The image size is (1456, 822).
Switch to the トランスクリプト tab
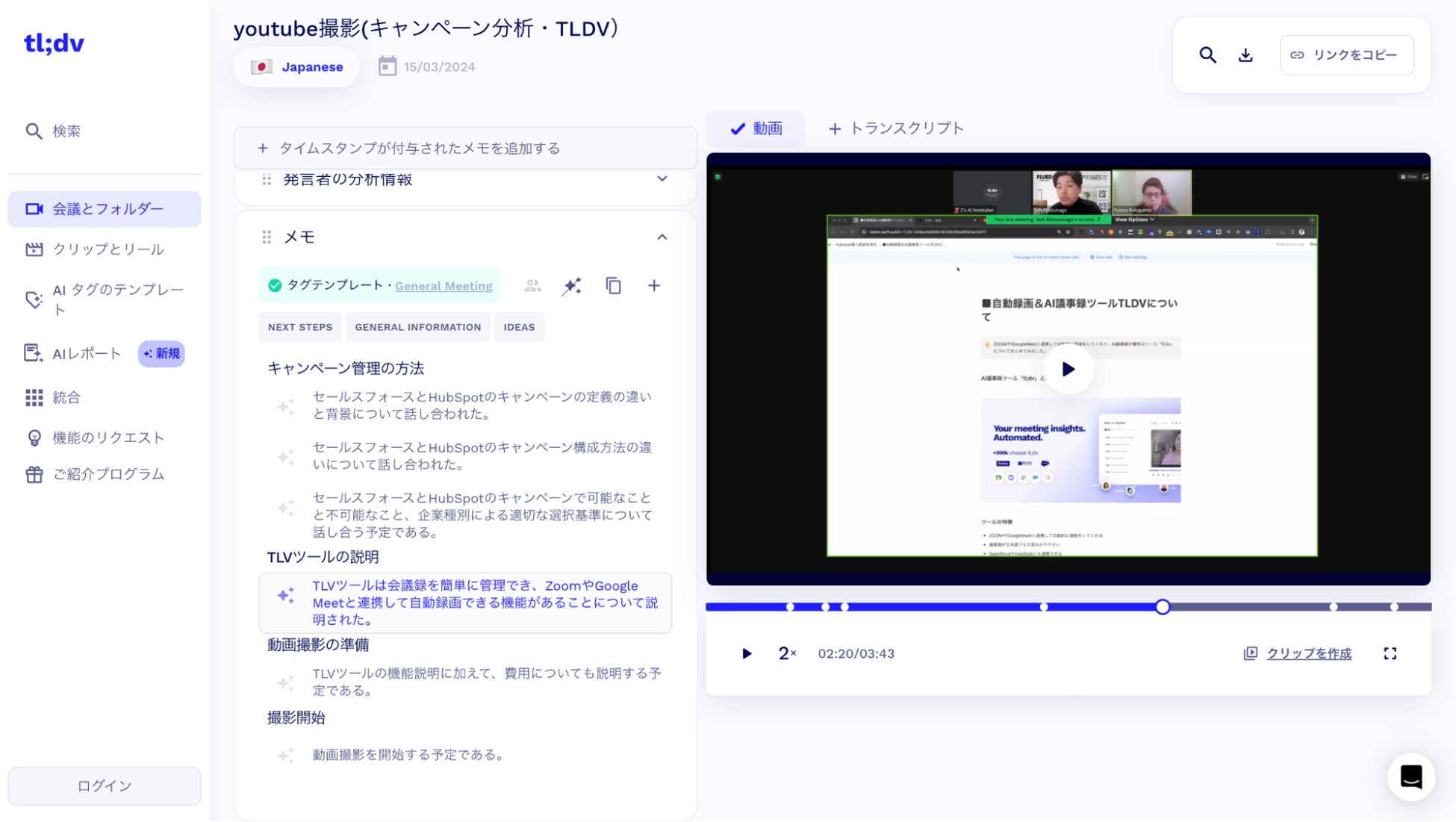coord(896,128)
